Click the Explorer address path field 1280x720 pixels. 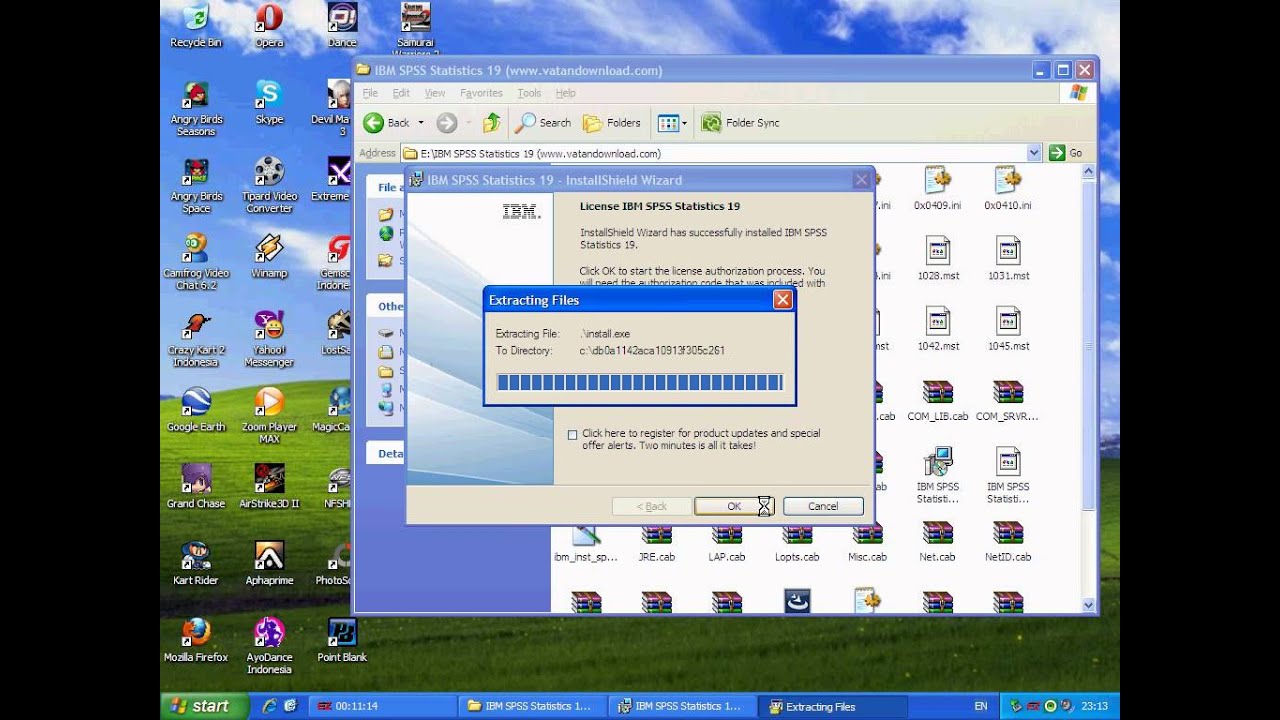click(713, 153)
